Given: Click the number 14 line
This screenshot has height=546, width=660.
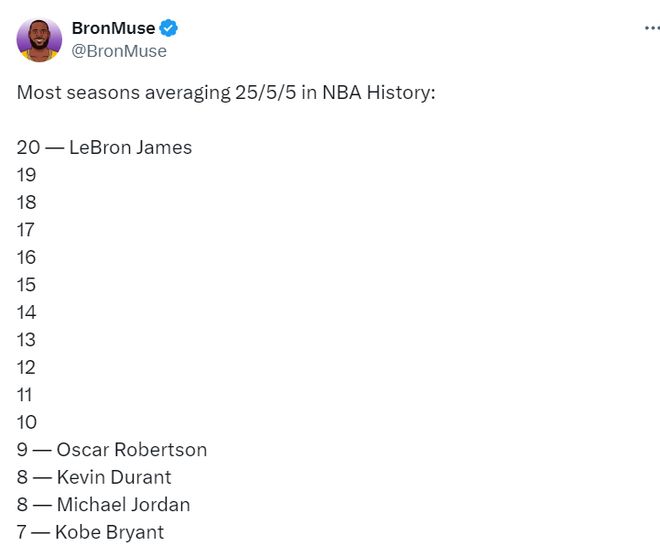Looking at the screenshot, I should coord(26,312).
